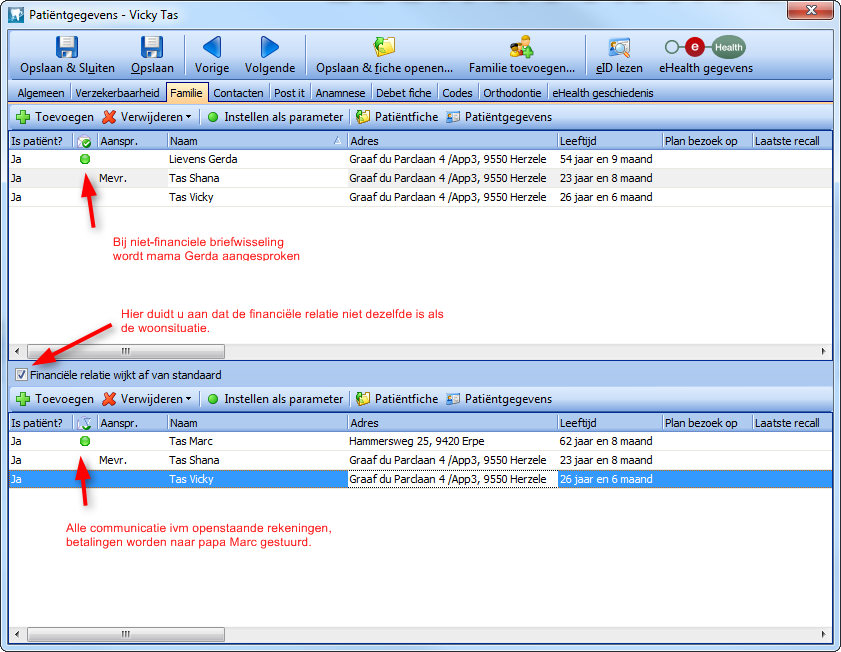Image resolution: width=841 pixels, height=652 pixels.
Task: Switch to the Verzekerbaarheid tab
Action: [117, 93]
